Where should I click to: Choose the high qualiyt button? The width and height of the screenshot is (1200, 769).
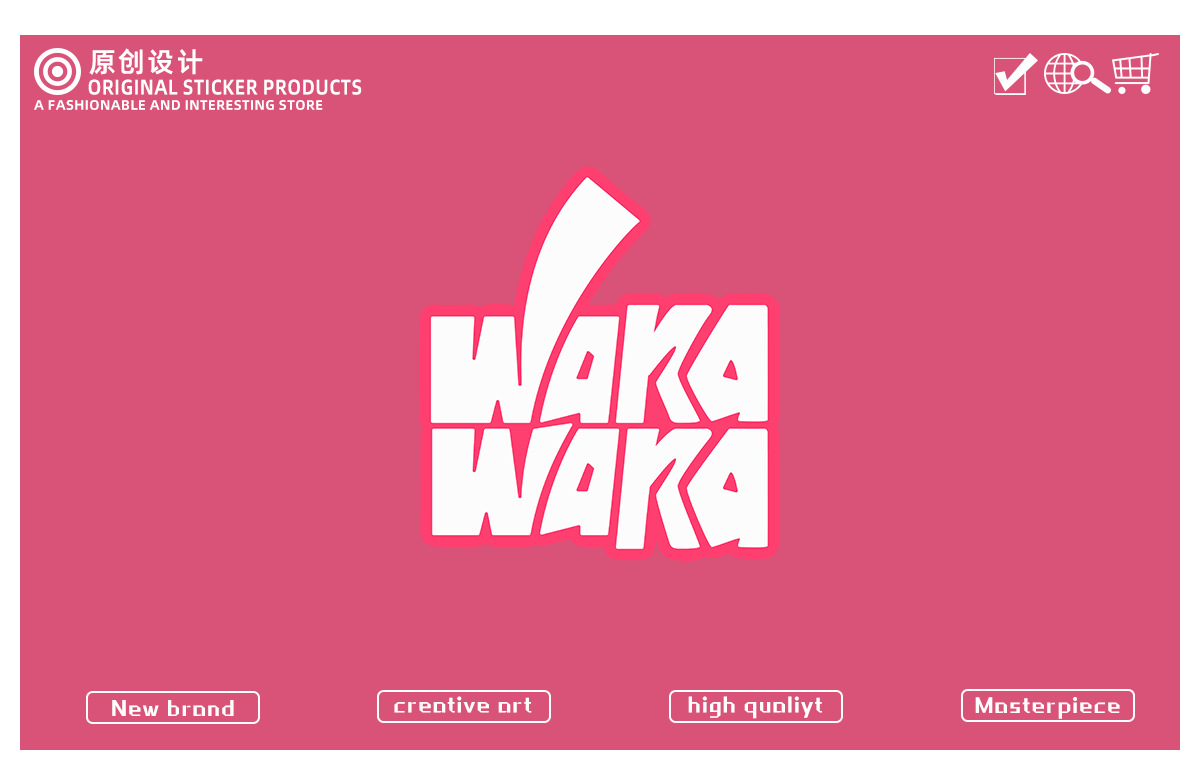756,706
